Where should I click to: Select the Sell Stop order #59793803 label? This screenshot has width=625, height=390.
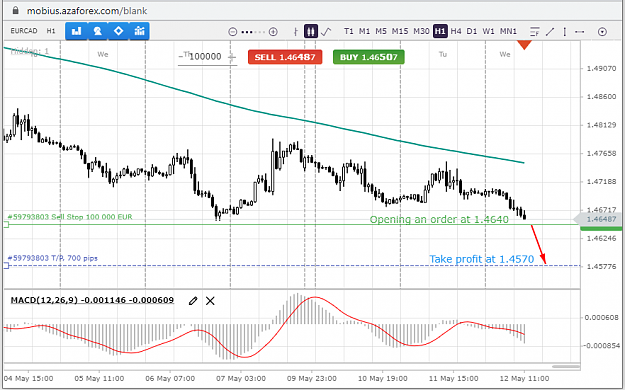[70, 217]
